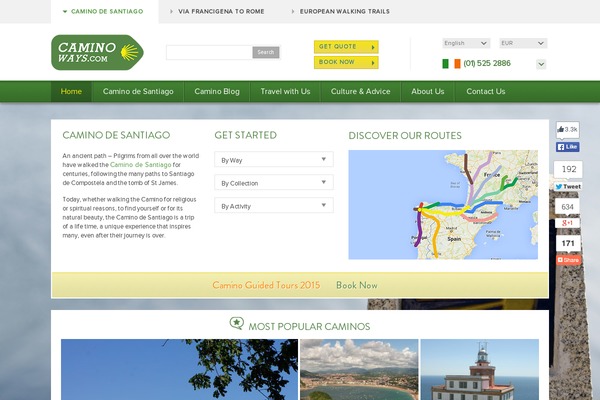
Task: Go to Home menu item
Action: (71, 91)
